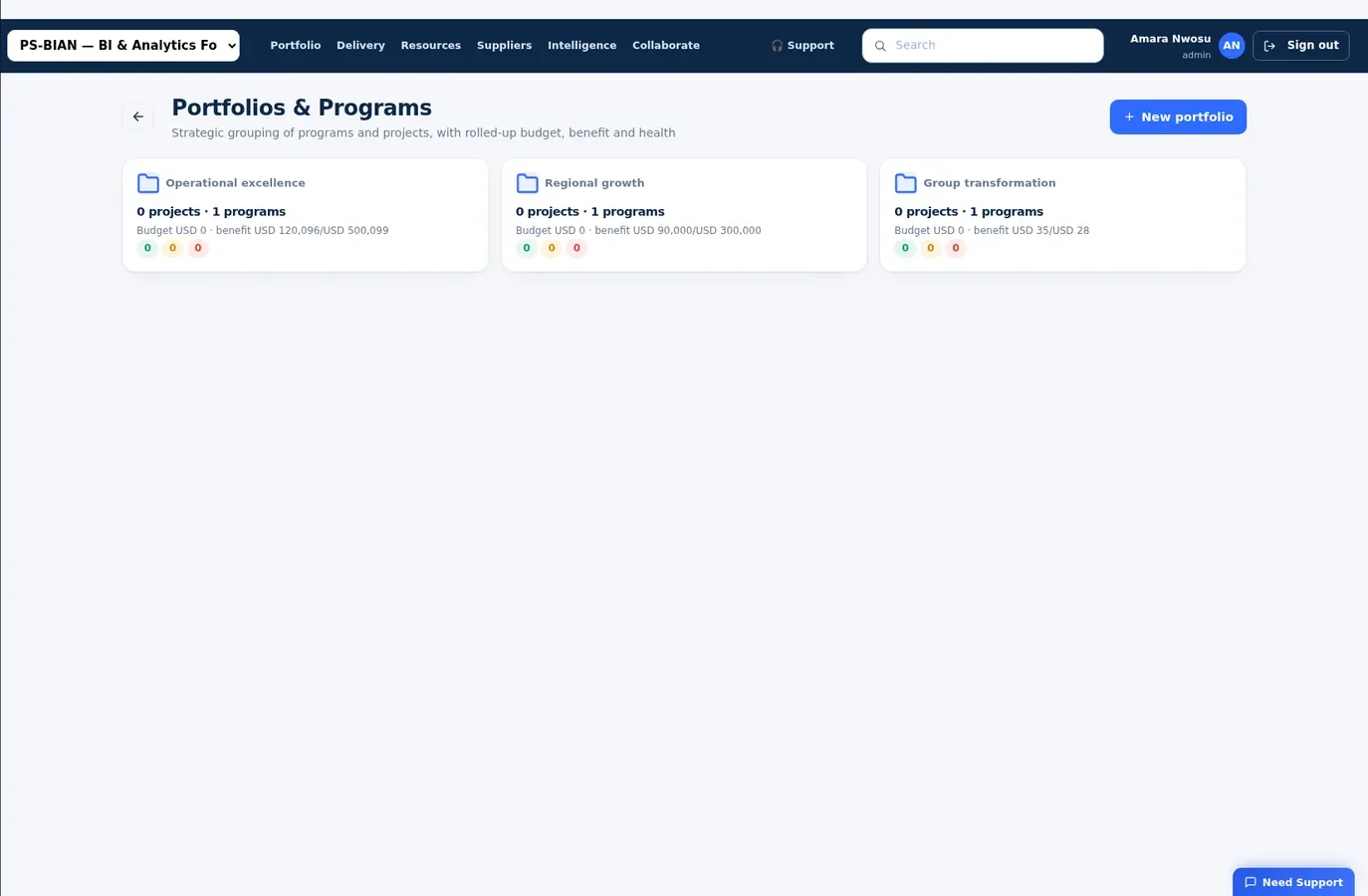Click benefit USD 90,000/USD 300,000 text
The height and width of the screenshot is (896, 1368).
pyautogui.click(x=678, y=231)
